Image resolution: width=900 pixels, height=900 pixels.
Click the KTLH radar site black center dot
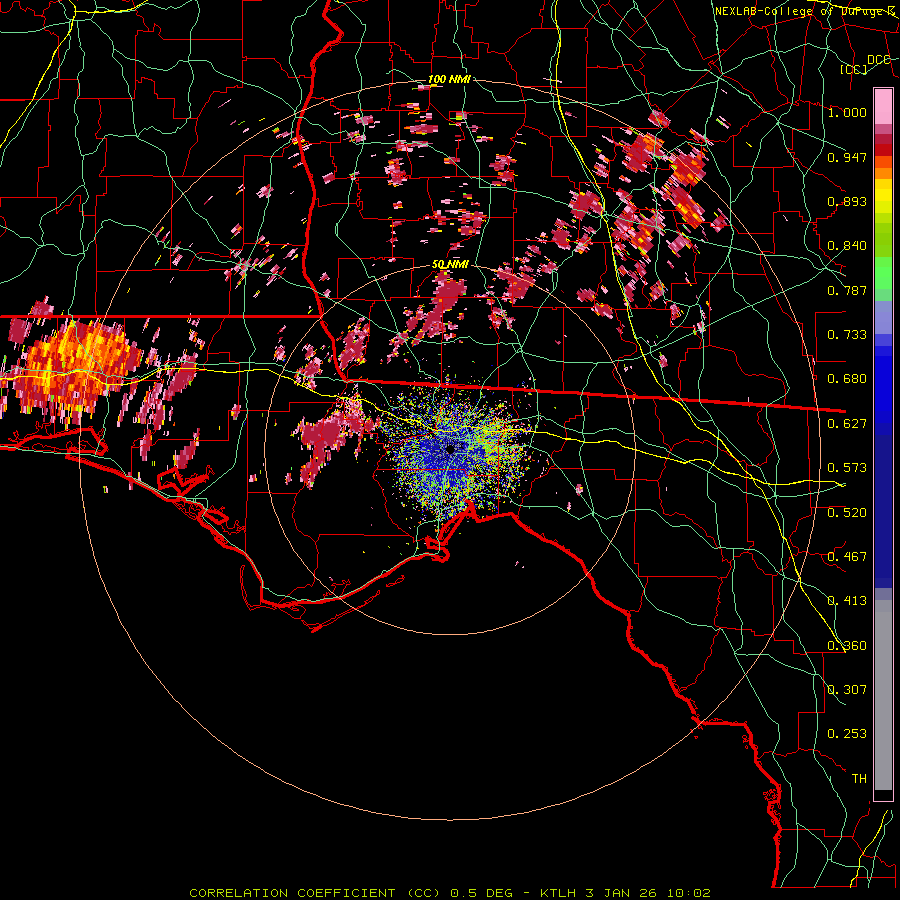coord(451,449)
